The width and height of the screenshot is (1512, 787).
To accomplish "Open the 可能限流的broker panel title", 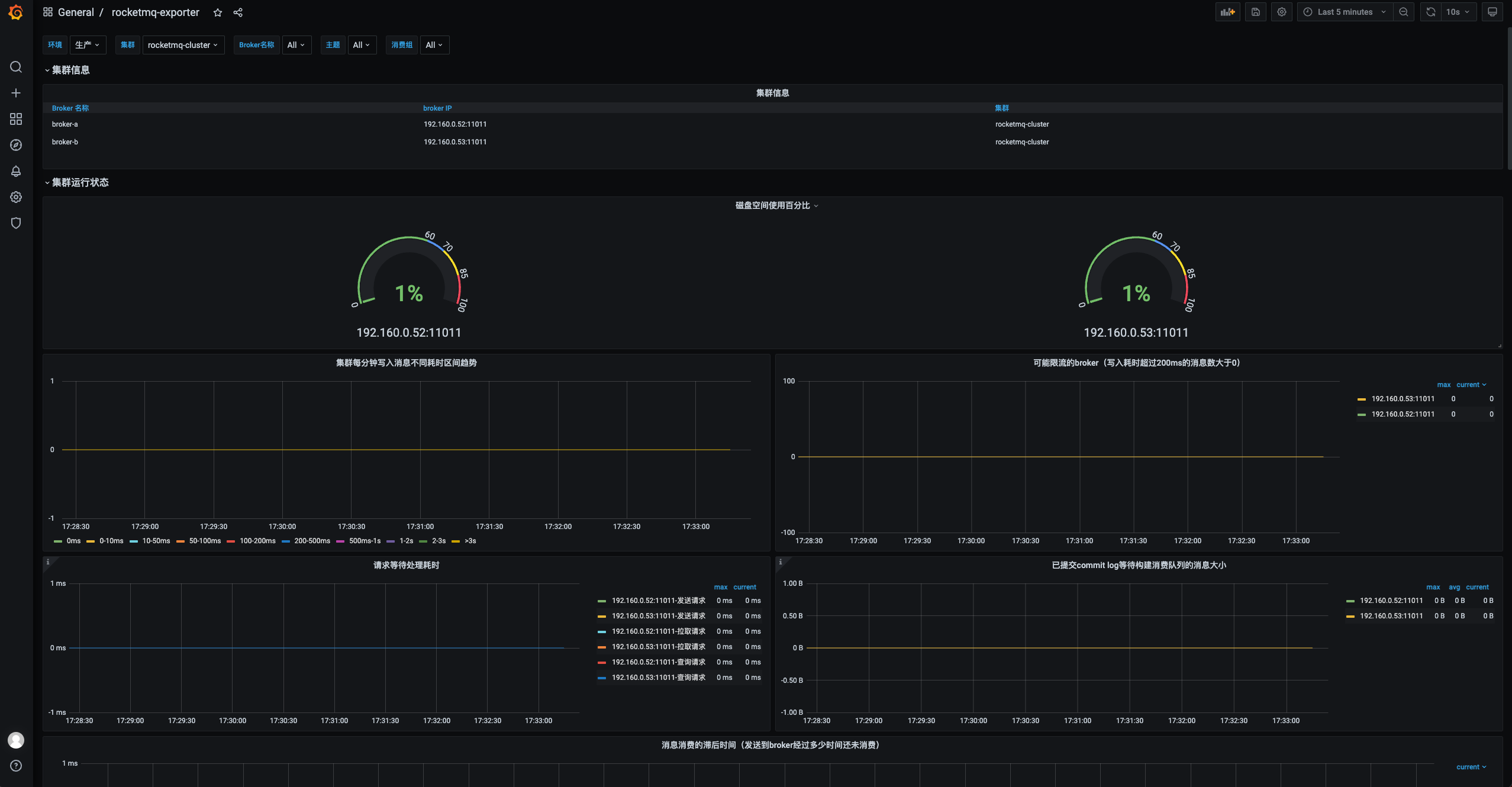I will tap(1136, 363).
